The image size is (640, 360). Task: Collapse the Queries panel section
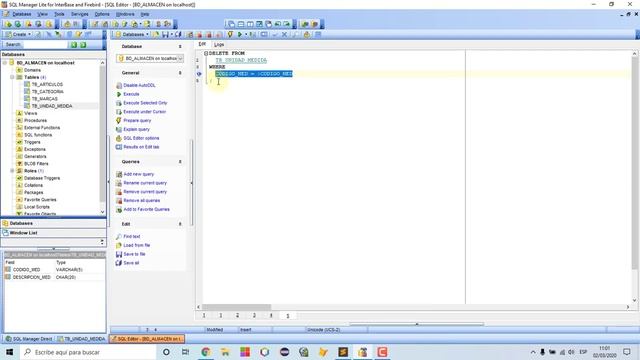(180, 162)
